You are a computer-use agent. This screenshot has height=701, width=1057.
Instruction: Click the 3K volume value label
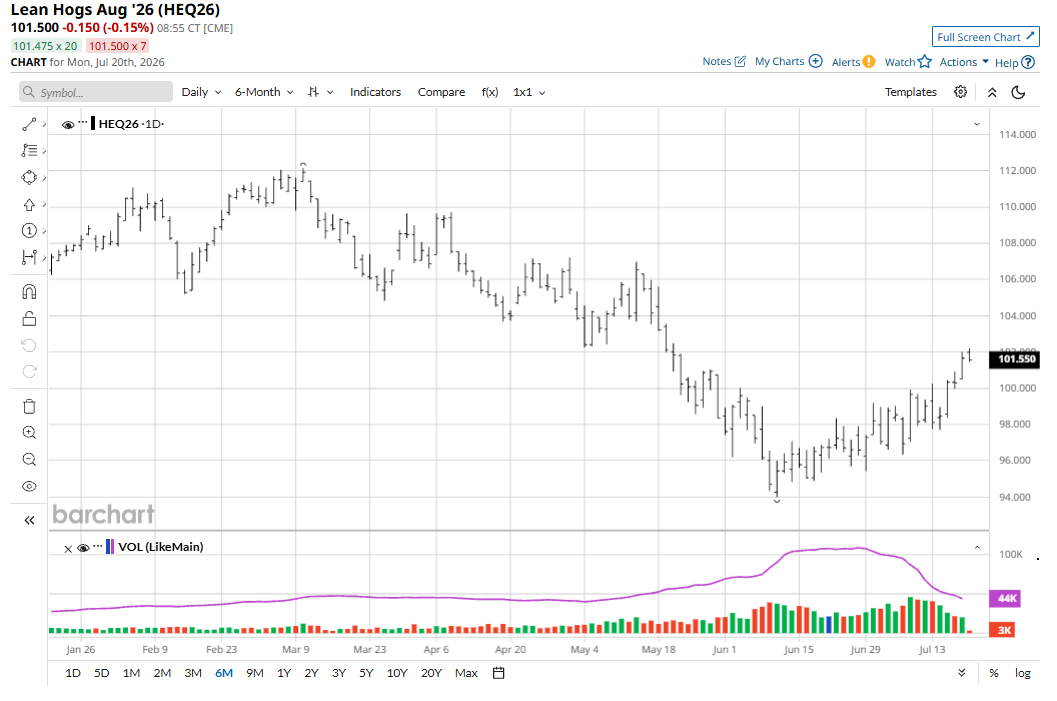tap(1004, 630)
